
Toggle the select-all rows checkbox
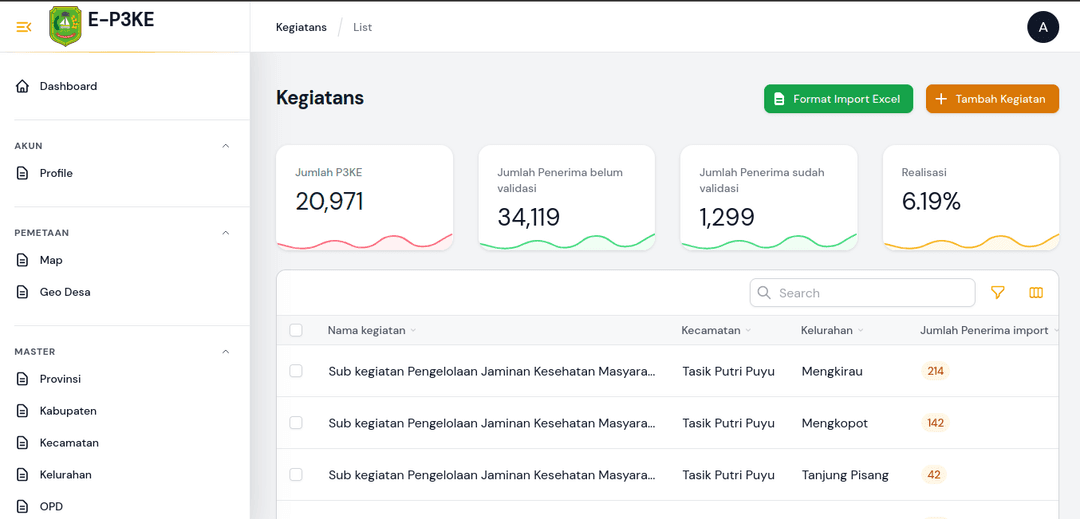(296, 330)
